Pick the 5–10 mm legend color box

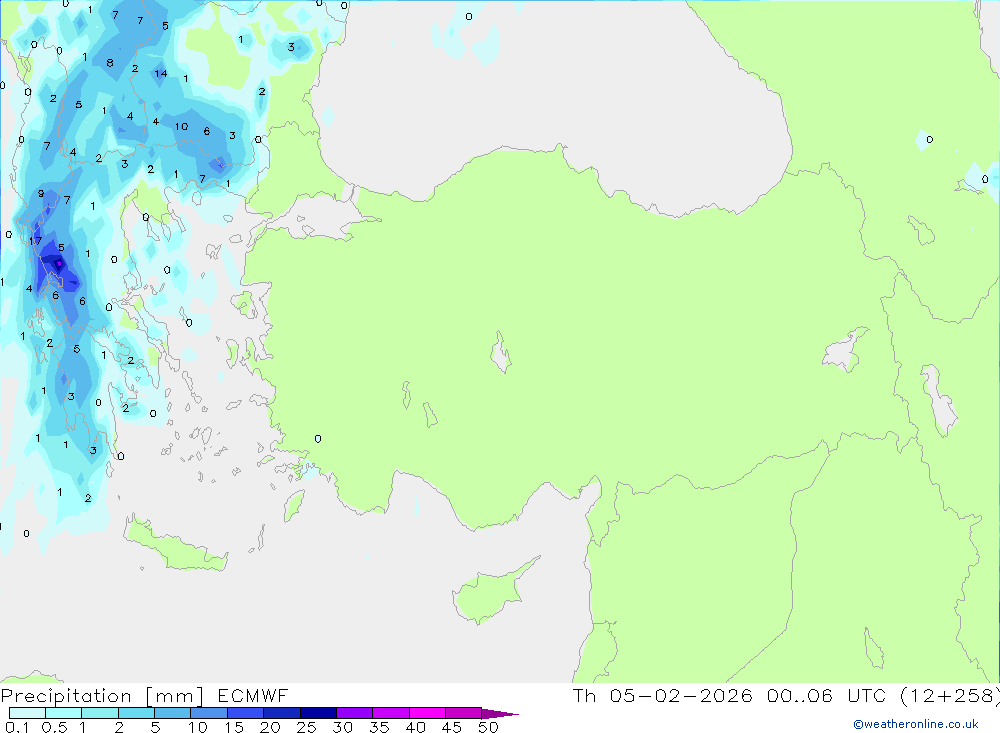[172, 713]
